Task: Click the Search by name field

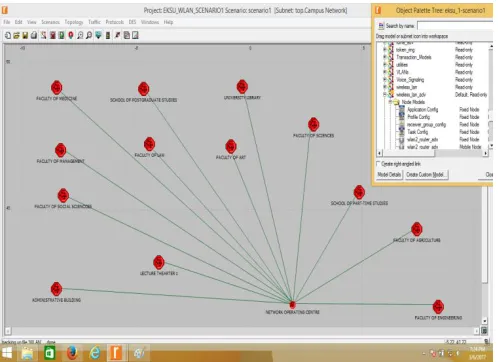Action: click(x=455, y=26)
